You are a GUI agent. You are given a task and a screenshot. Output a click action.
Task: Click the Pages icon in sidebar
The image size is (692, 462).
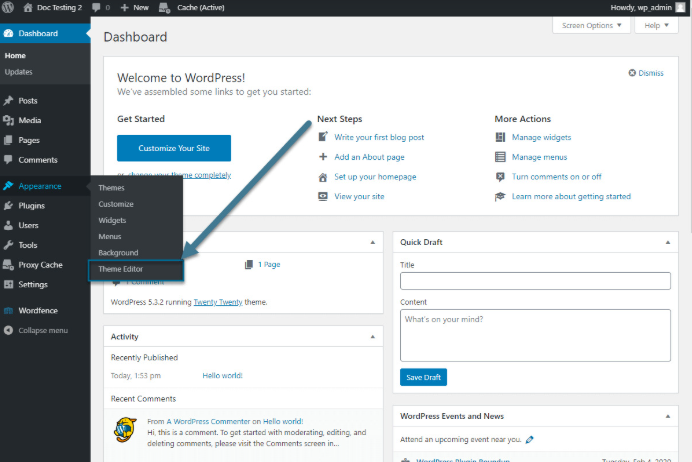coord(8,140)
